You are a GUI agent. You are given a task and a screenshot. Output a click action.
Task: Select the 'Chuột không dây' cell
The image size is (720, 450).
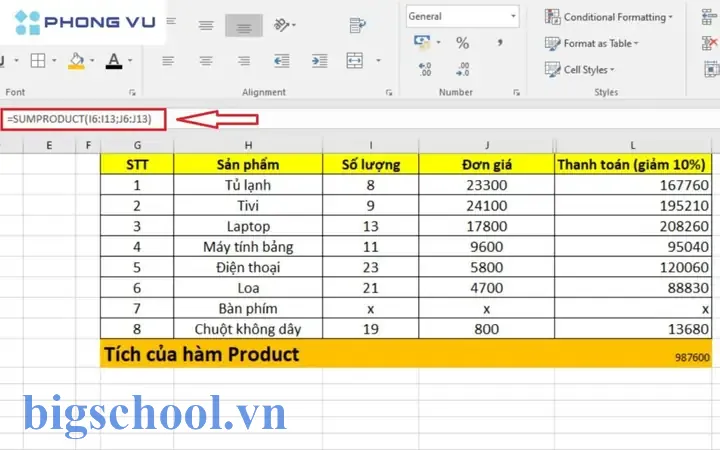248,329
